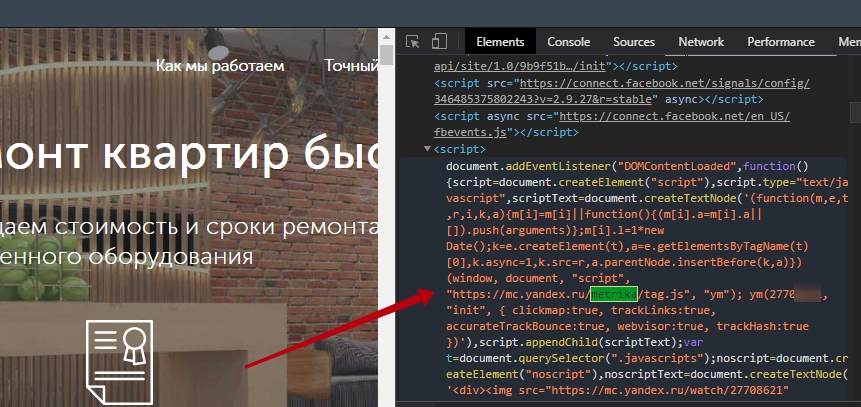Collapse the expanded script node triangle

click(x=426, y=149)
